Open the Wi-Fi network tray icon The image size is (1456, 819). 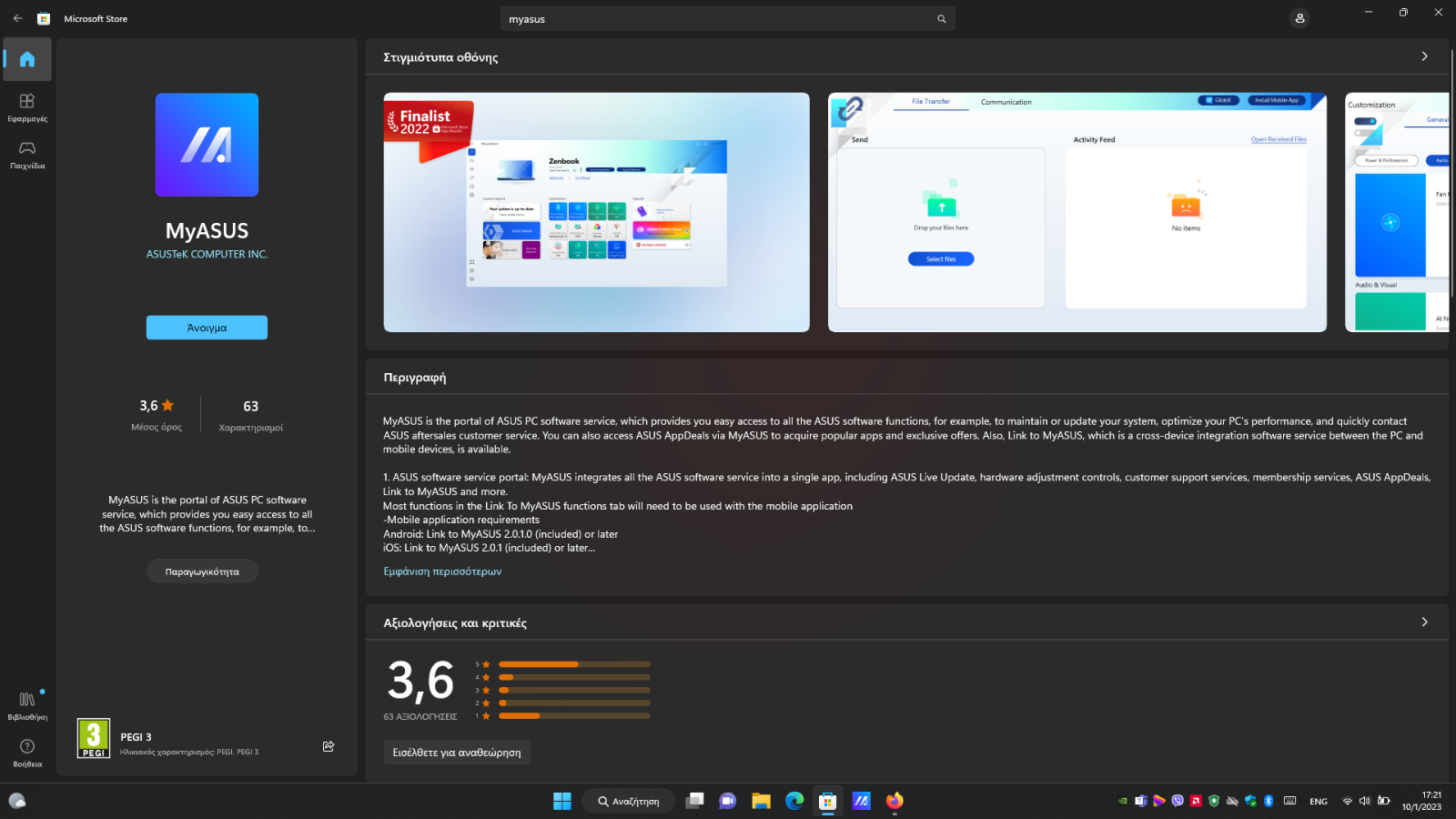click(1348, 801)
